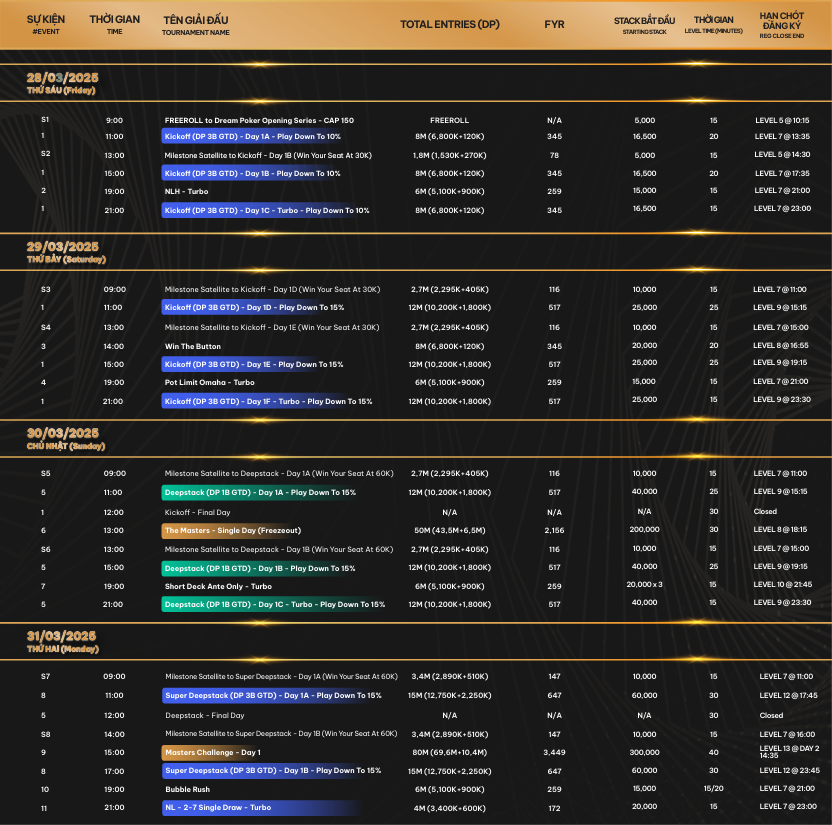Open Super Deepstack Day 1B highlighted entry
832x825 pixels.
(x=273, y=770)
